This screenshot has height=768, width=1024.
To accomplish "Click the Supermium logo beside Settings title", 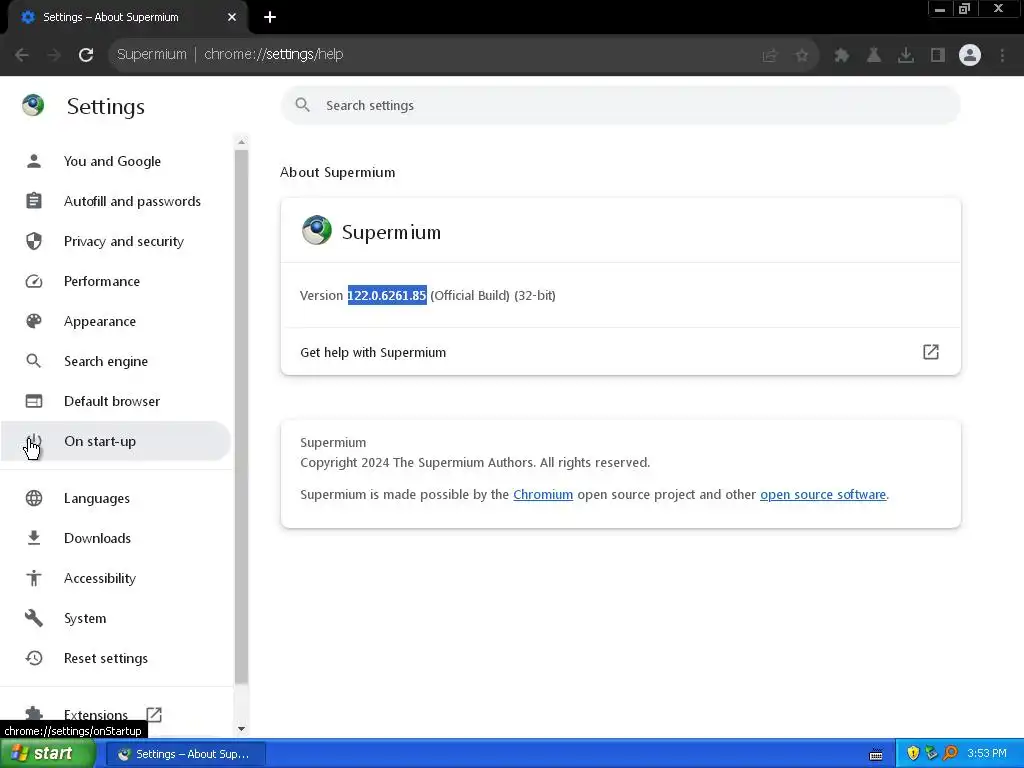I will [33, 105].
